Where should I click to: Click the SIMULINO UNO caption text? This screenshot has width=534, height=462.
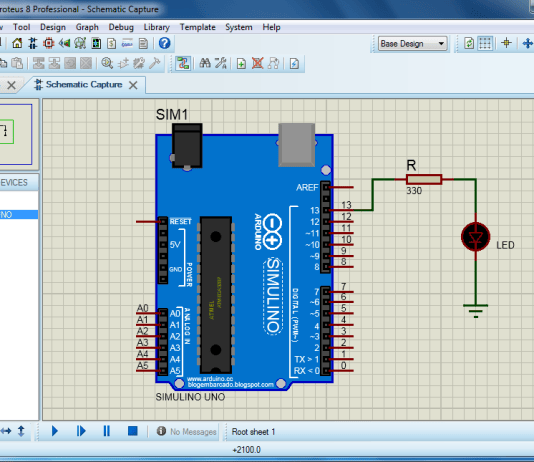tap(190, 397)
